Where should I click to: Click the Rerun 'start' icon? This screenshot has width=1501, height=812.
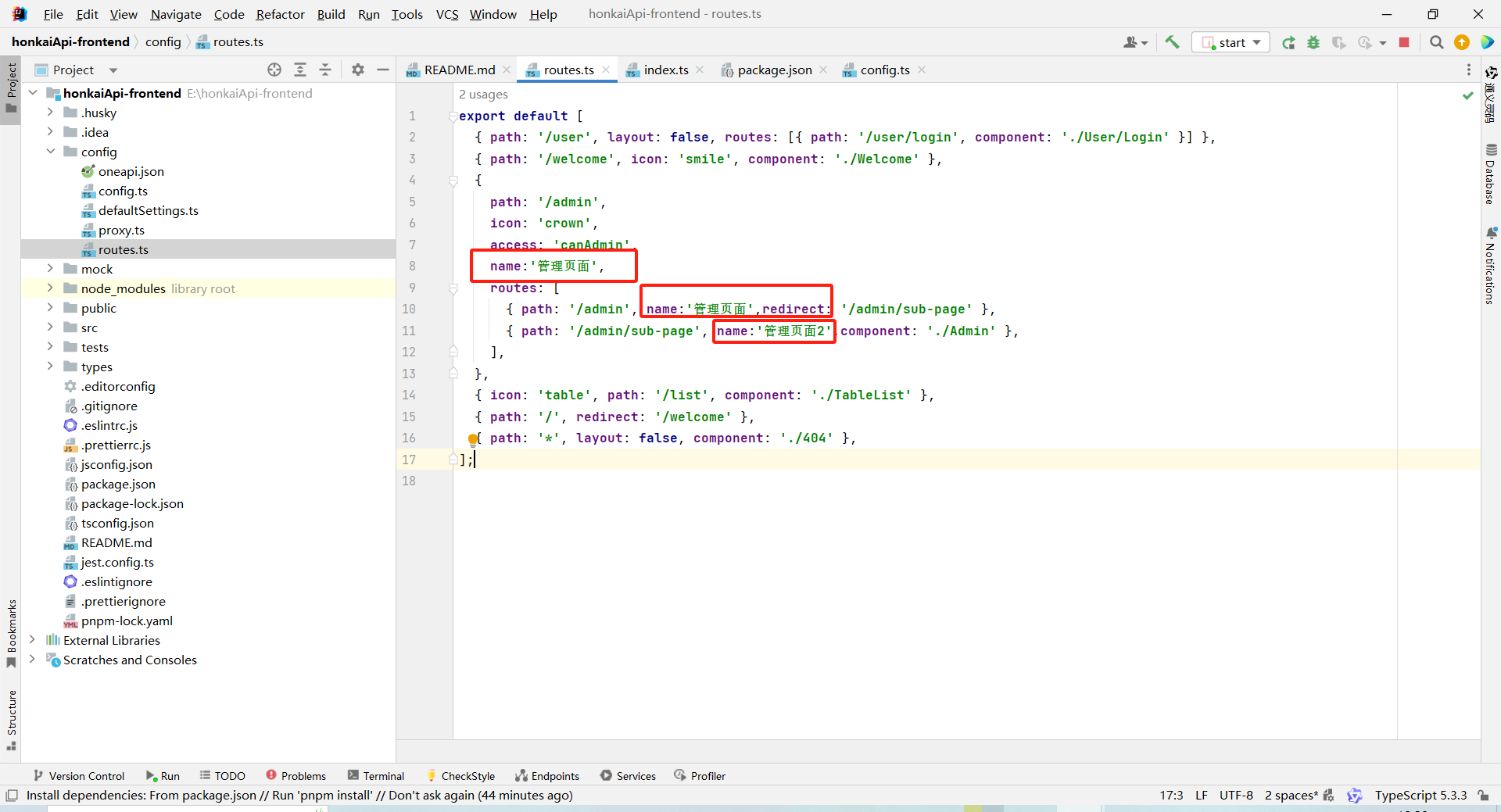click(x=1288, y=42)
